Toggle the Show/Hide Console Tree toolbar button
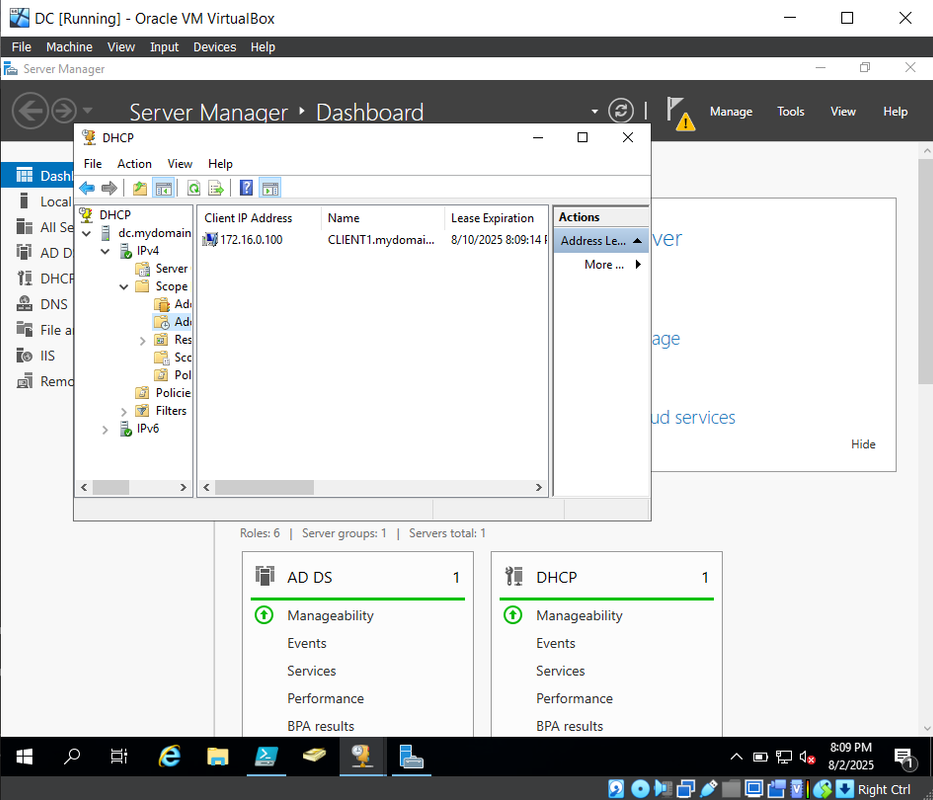This screenshot has width=933, height=800. point(163,189)
